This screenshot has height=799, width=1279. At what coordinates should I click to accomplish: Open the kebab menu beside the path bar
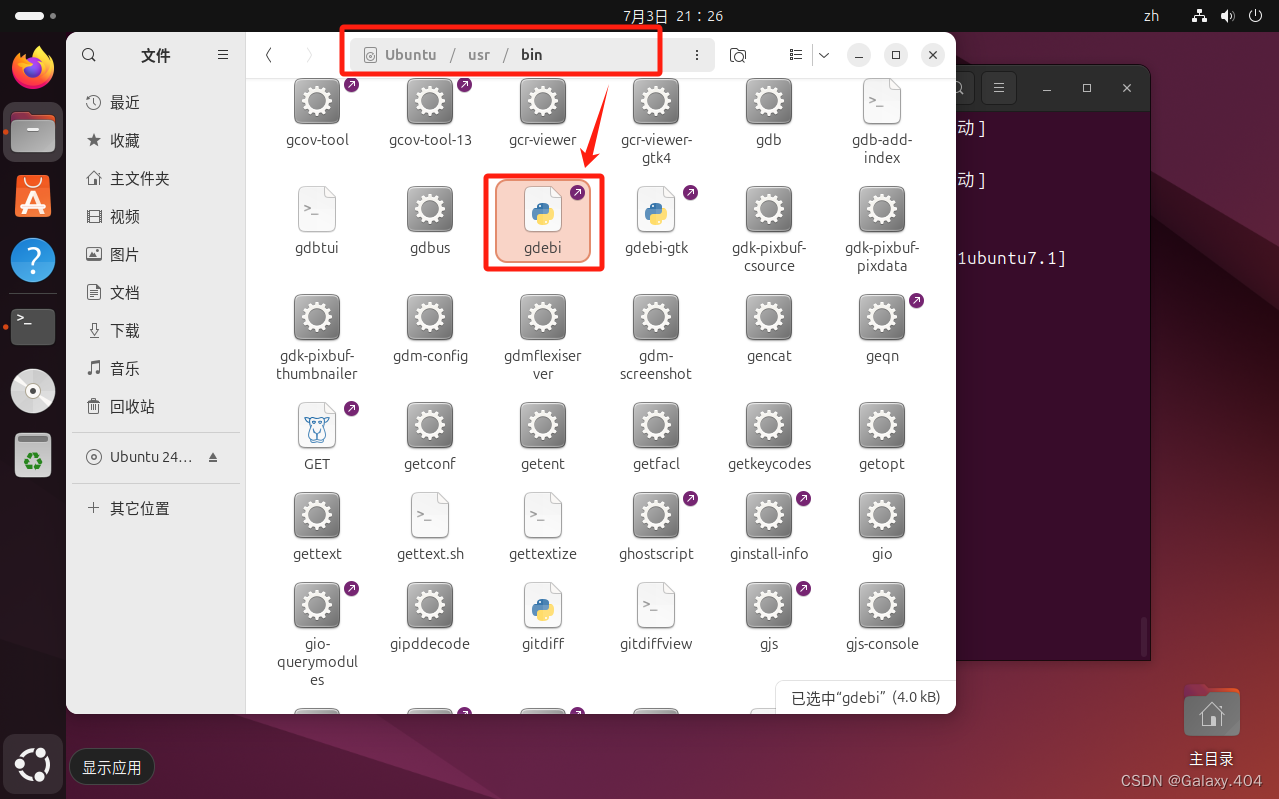(697, 55)
